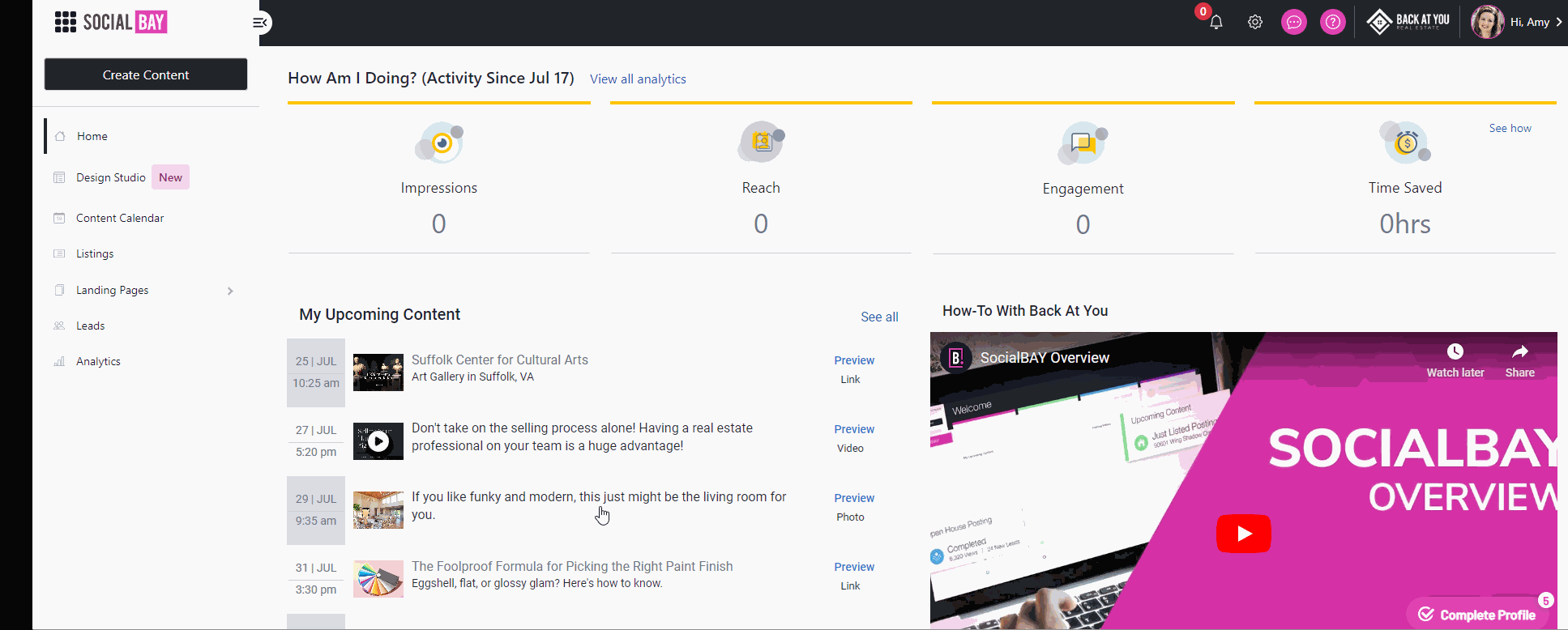The height and width of the screenshot is (630, 1568).
Task: Click Watch later on the video
Action: 1455,360
